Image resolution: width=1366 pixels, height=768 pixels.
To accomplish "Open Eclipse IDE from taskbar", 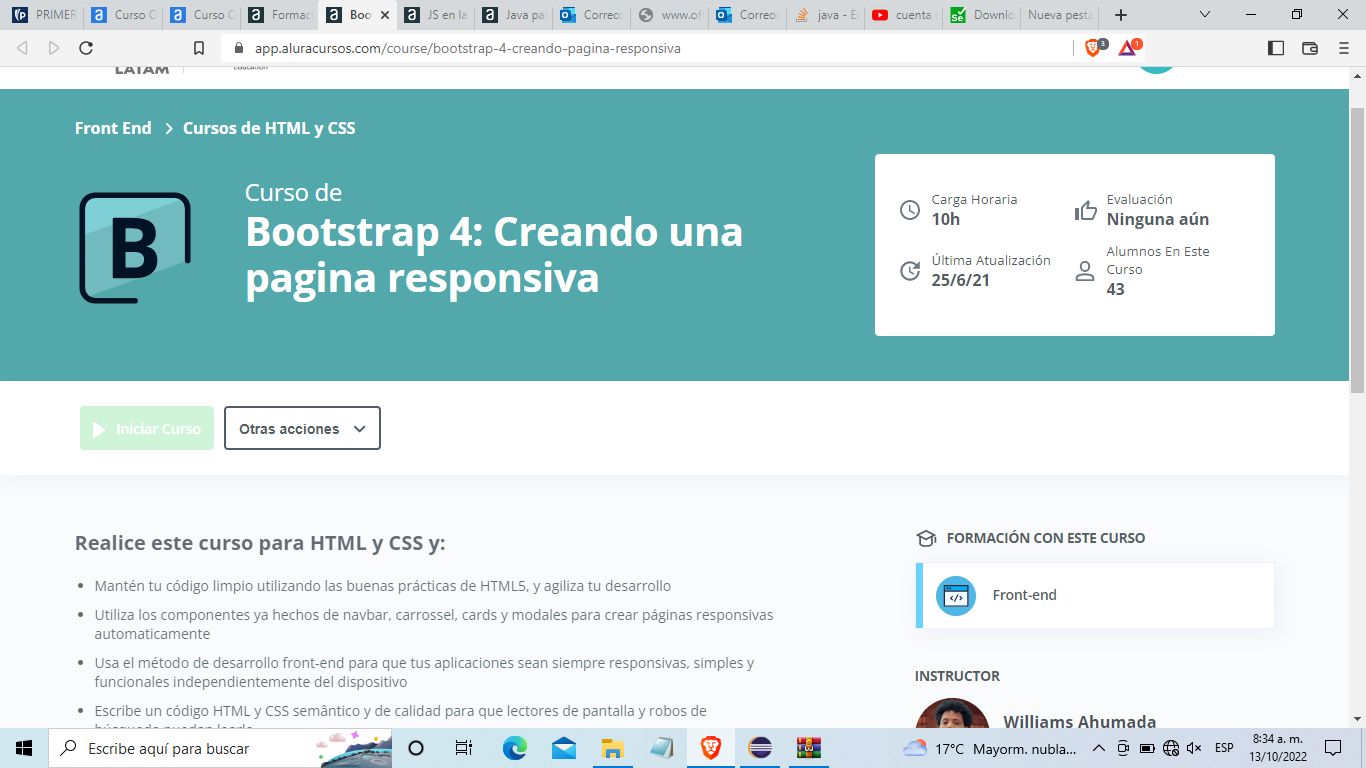I will pyautogui.click(x=760, y=748).
